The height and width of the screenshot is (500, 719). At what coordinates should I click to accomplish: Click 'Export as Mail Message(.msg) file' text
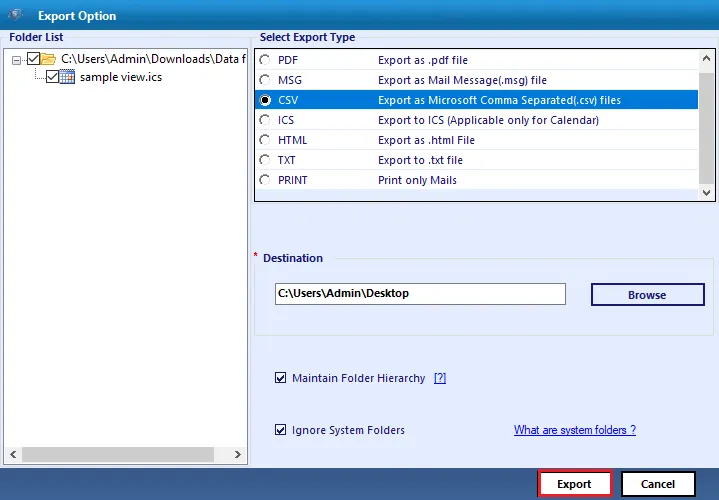coord(462,80)
